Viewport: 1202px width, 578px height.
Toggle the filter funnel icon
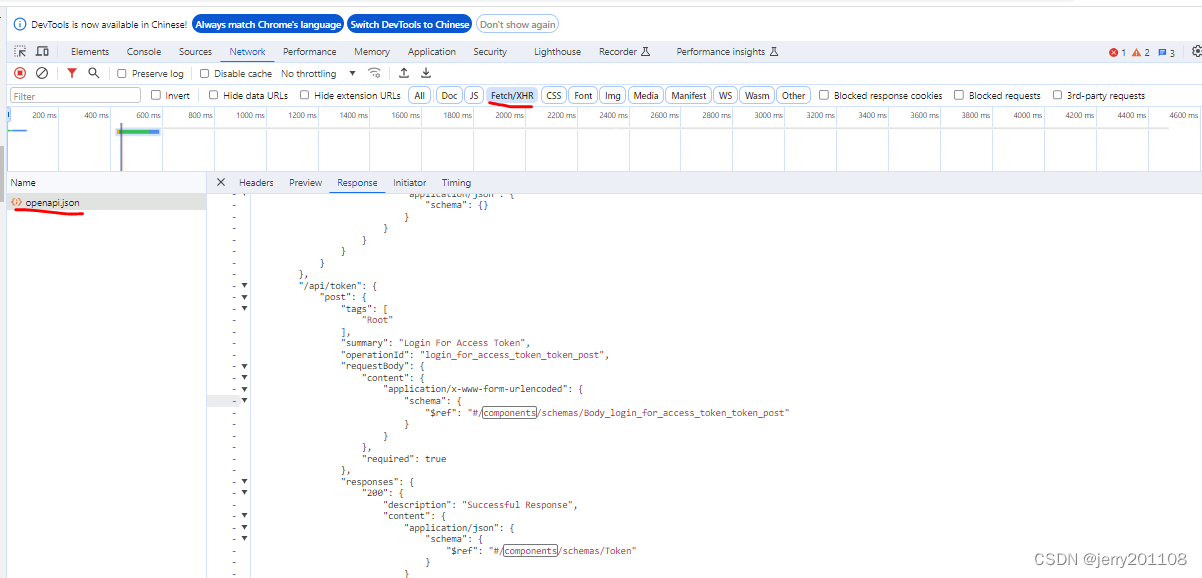pos(71,72)
